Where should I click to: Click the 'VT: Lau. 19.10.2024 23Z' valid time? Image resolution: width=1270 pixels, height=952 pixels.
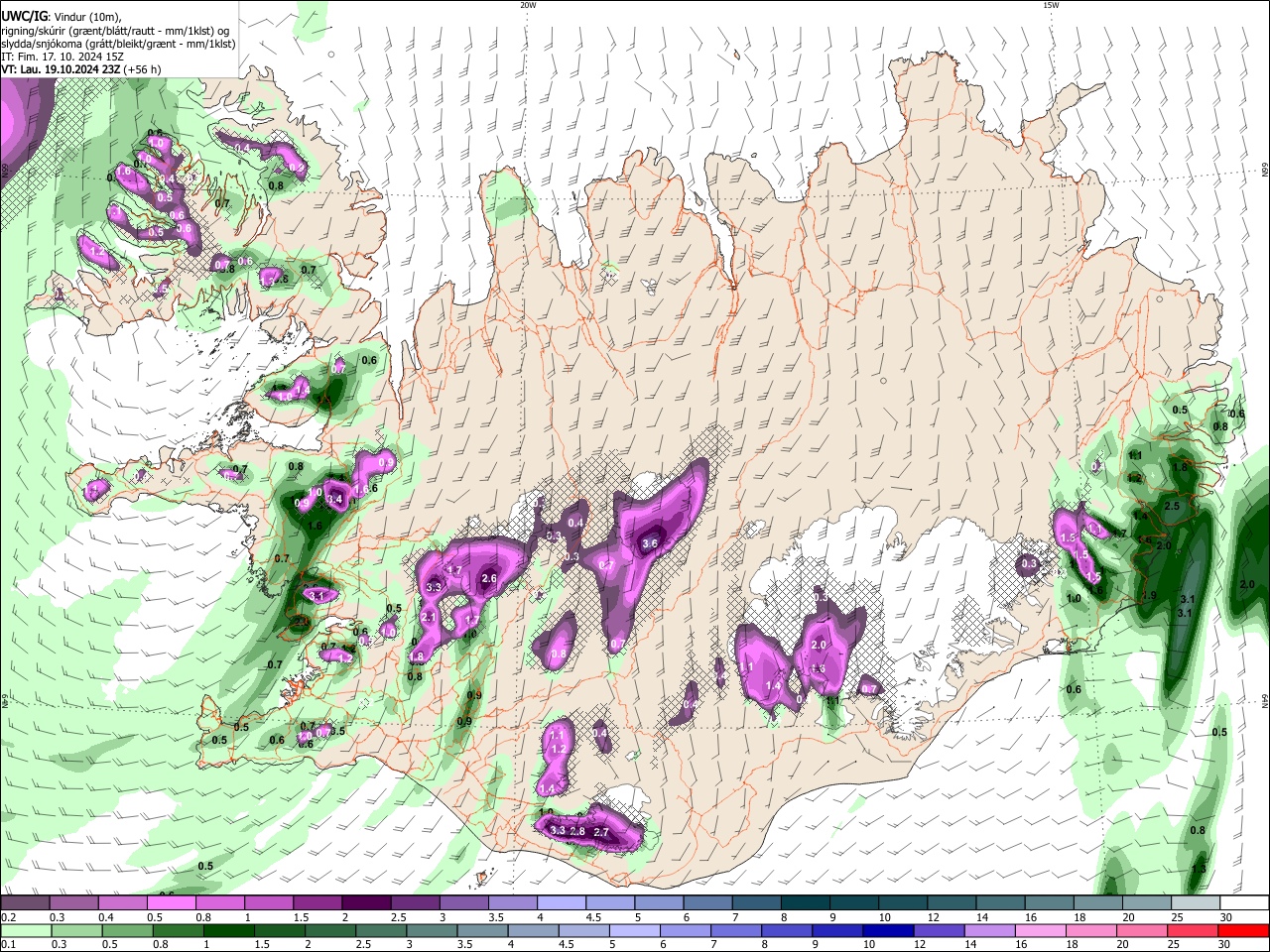click(x=61, y=69)
